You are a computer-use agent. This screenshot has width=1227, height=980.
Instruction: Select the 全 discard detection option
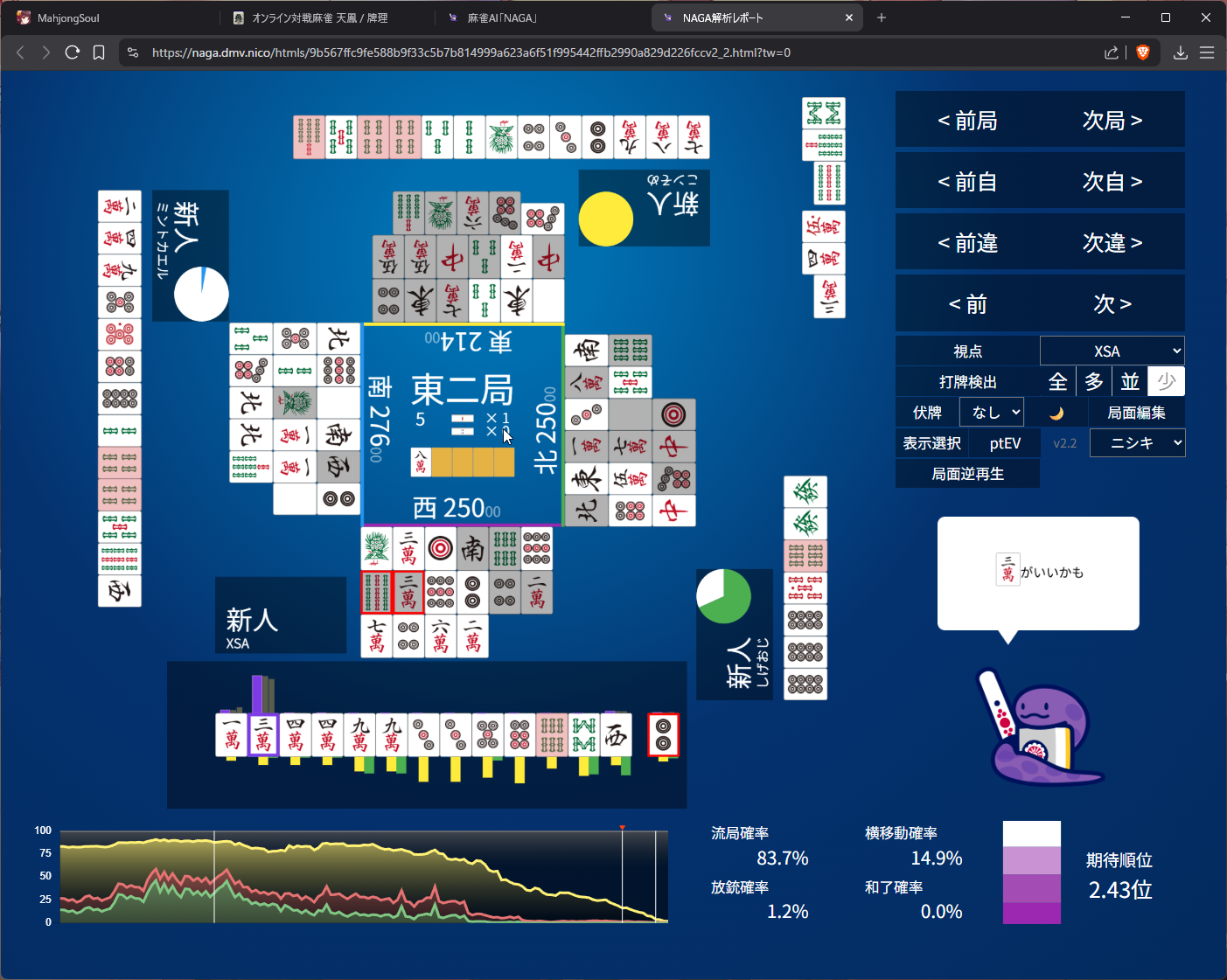coord(1057,382)
